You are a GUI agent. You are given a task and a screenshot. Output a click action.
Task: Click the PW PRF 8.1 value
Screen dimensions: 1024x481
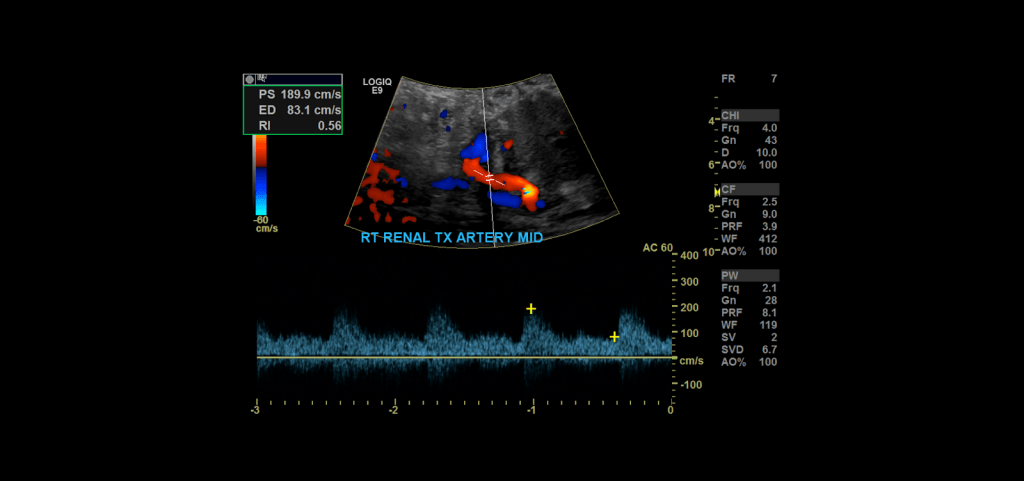point(768,312)
